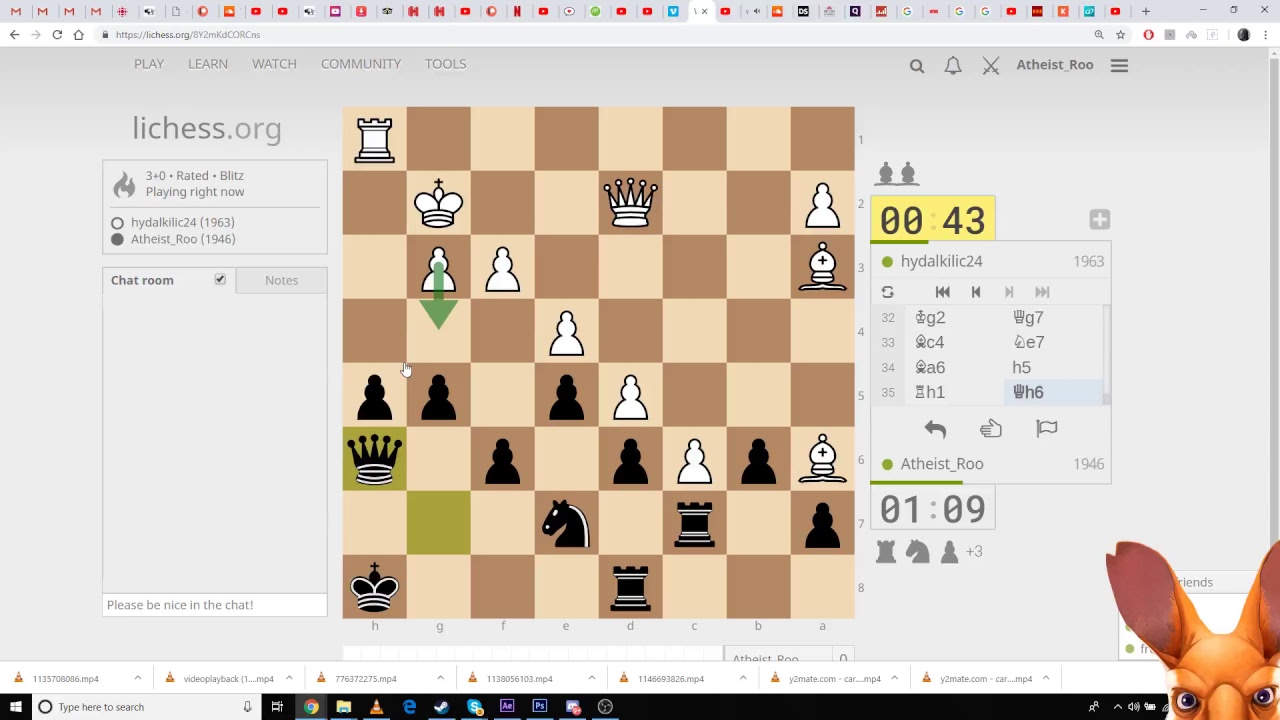Expand options for 1135708086.mp4 download

[138, 679]
